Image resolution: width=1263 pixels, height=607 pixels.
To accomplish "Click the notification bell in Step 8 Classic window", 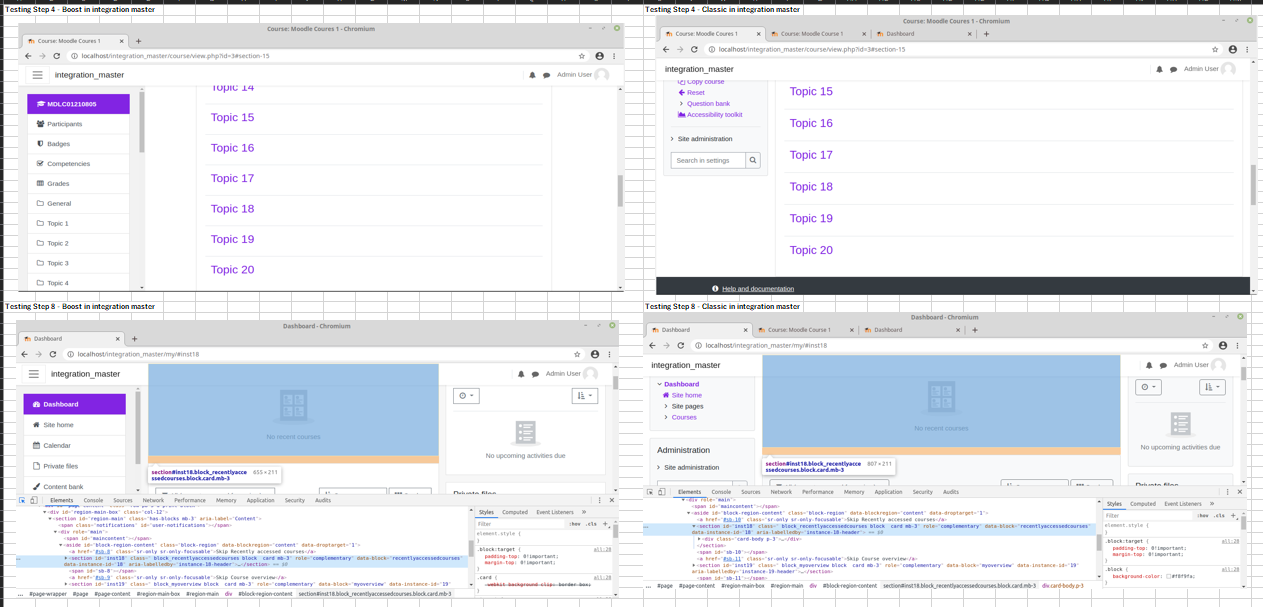I will (x=1149, y=365).
